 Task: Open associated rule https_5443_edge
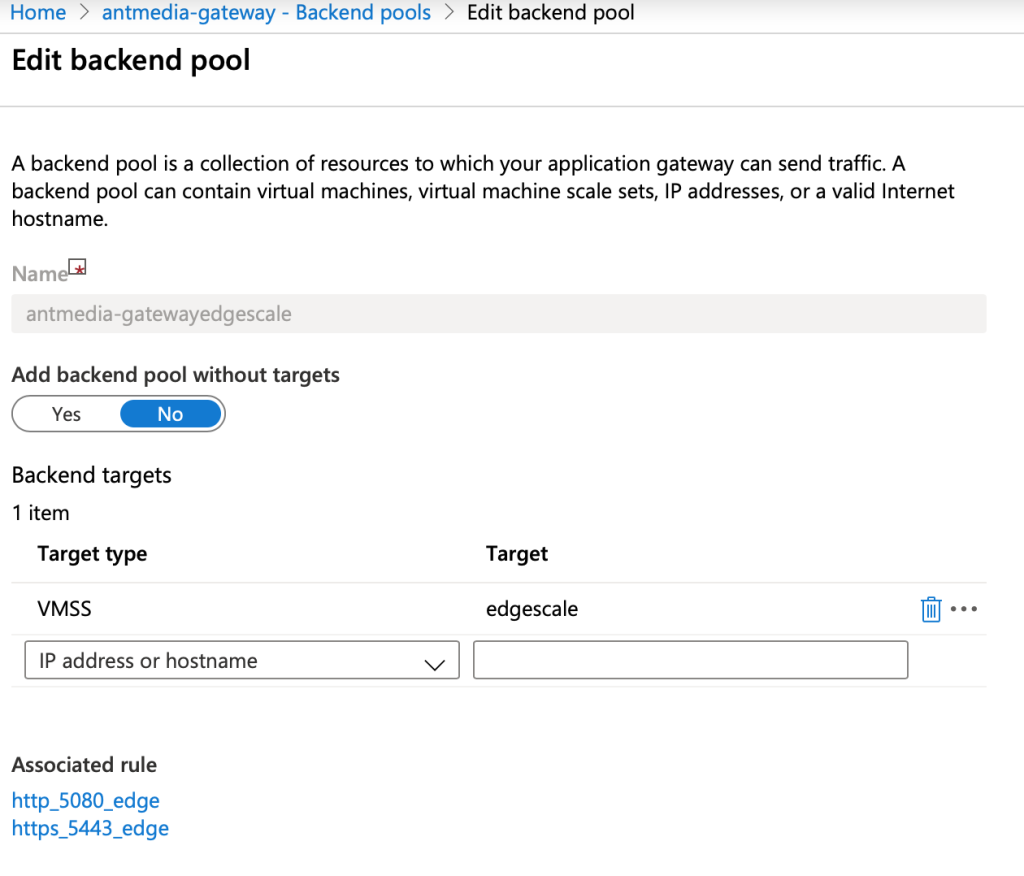point(90,828)
